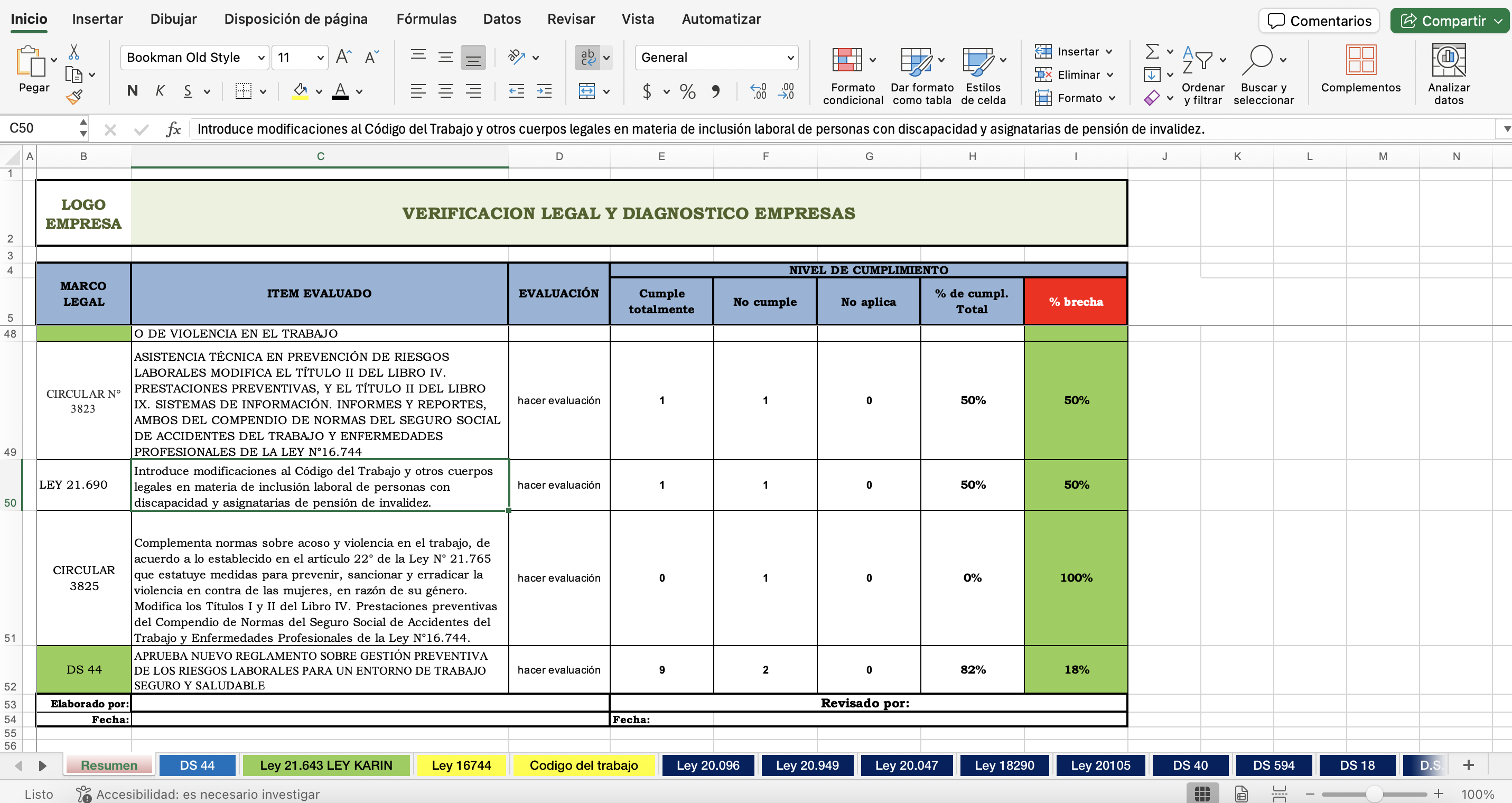1512x803 pixels.
Task: Increase decimal places for the cell
Action: [759, 91]
